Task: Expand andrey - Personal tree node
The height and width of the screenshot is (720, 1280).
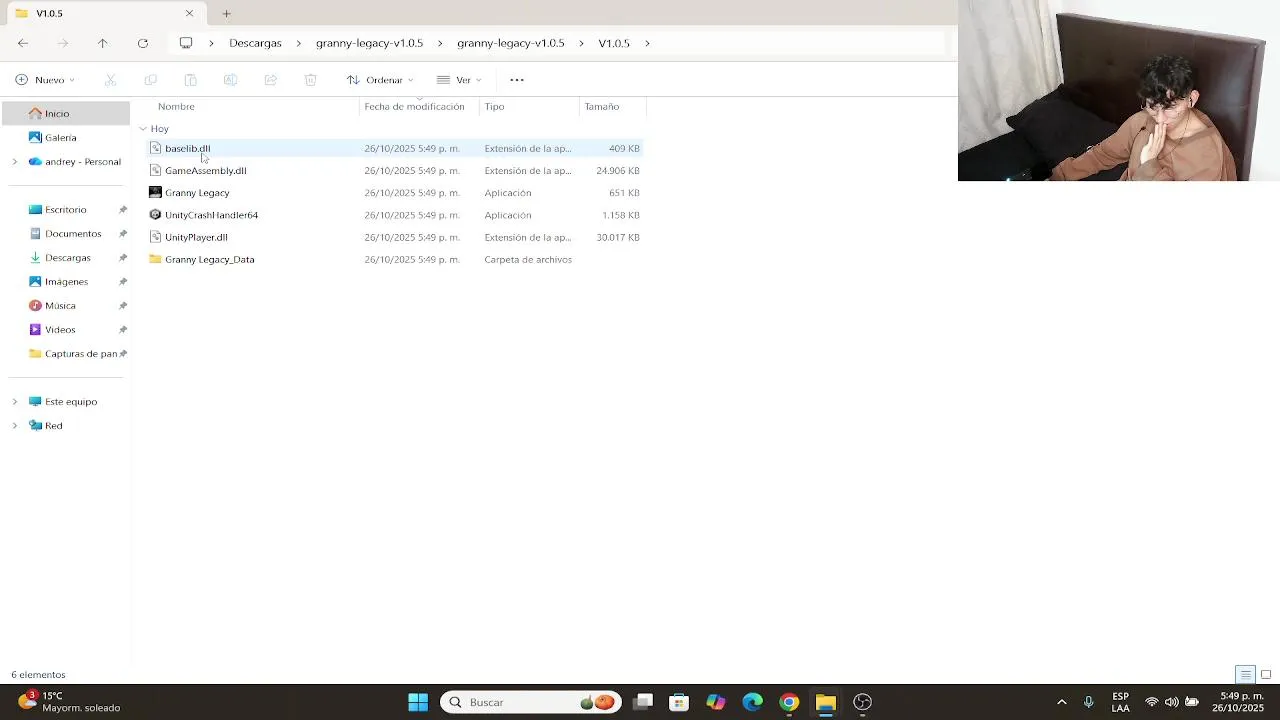Action: point(14,162)
